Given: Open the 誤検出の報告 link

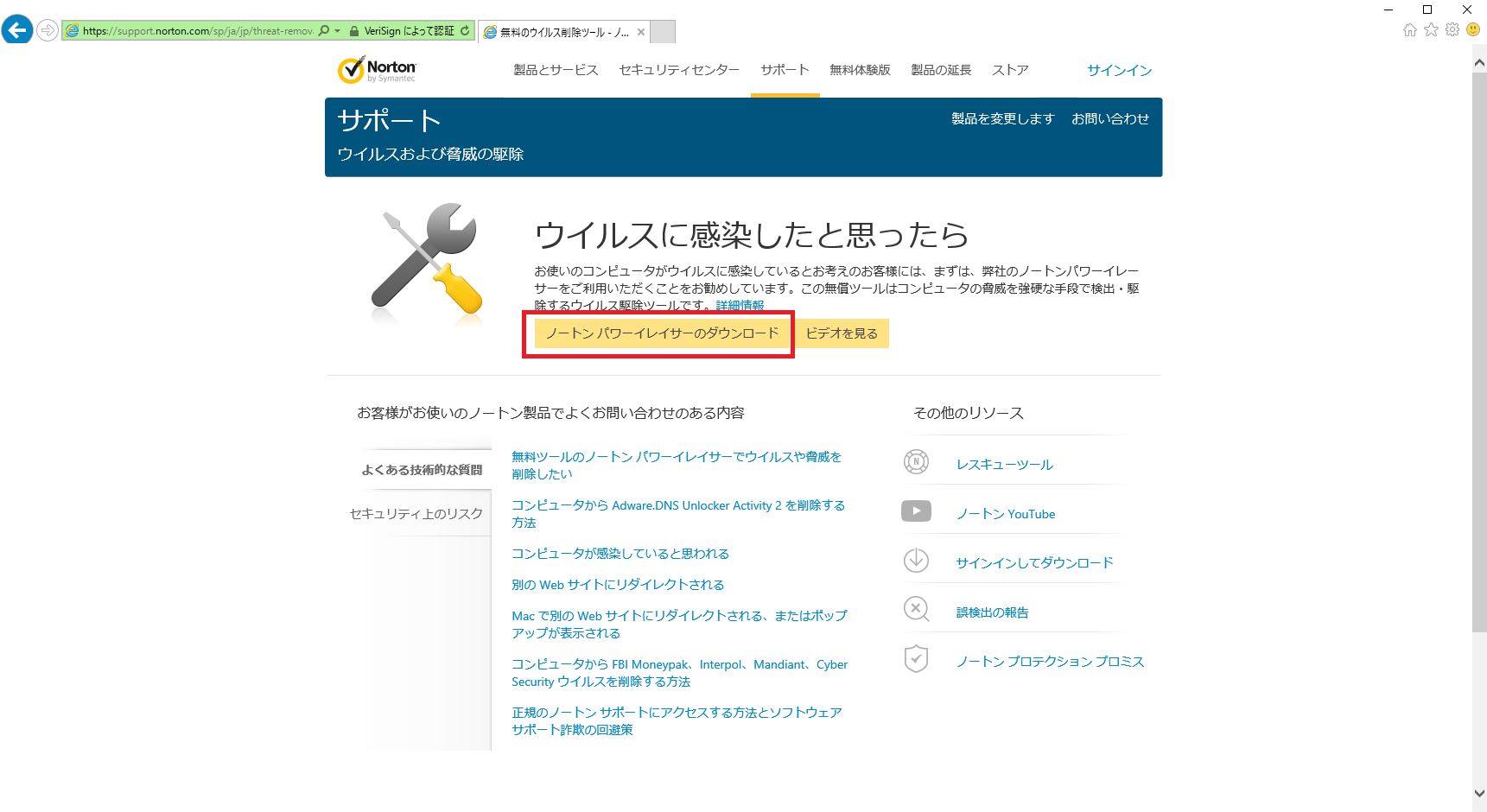Looking at the screenshot, I should (993, 612).
